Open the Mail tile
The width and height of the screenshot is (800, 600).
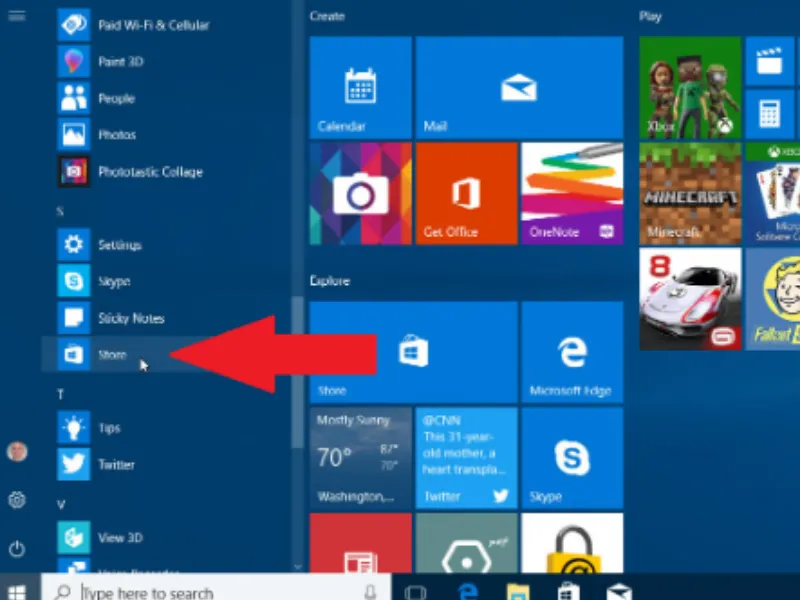click(519, 88)
